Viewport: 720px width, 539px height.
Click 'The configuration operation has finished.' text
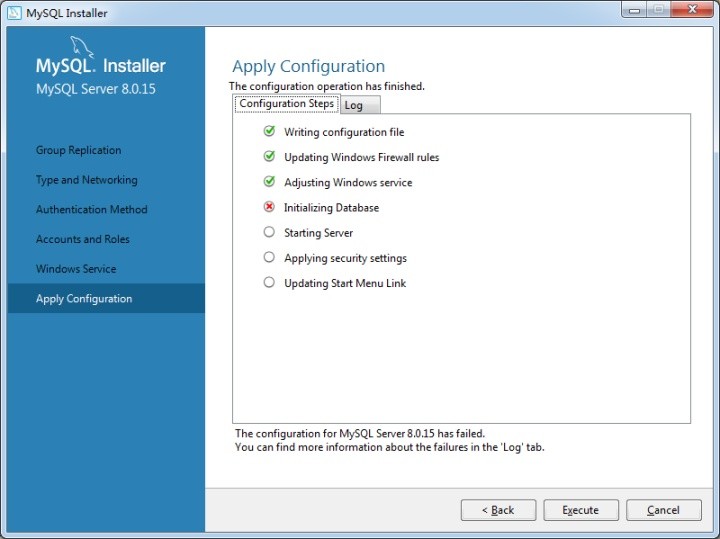326,86
